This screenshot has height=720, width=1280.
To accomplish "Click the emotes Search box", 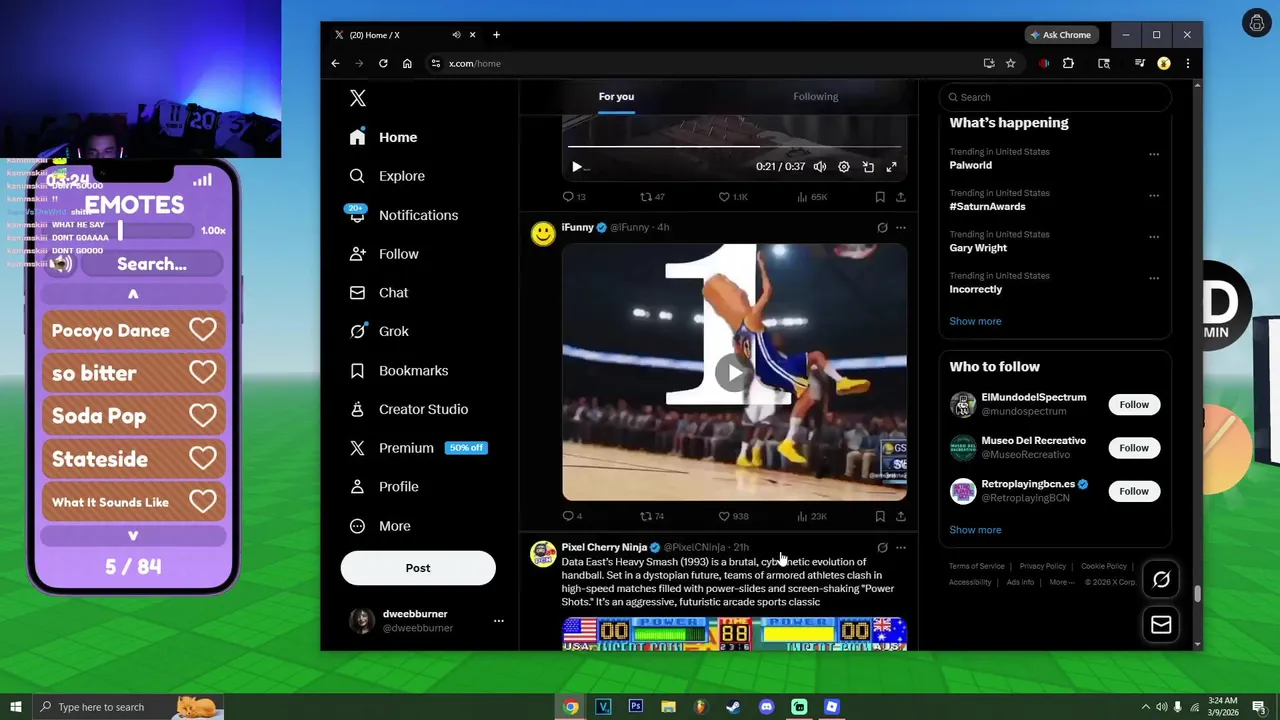I will (x=152, y=264).
